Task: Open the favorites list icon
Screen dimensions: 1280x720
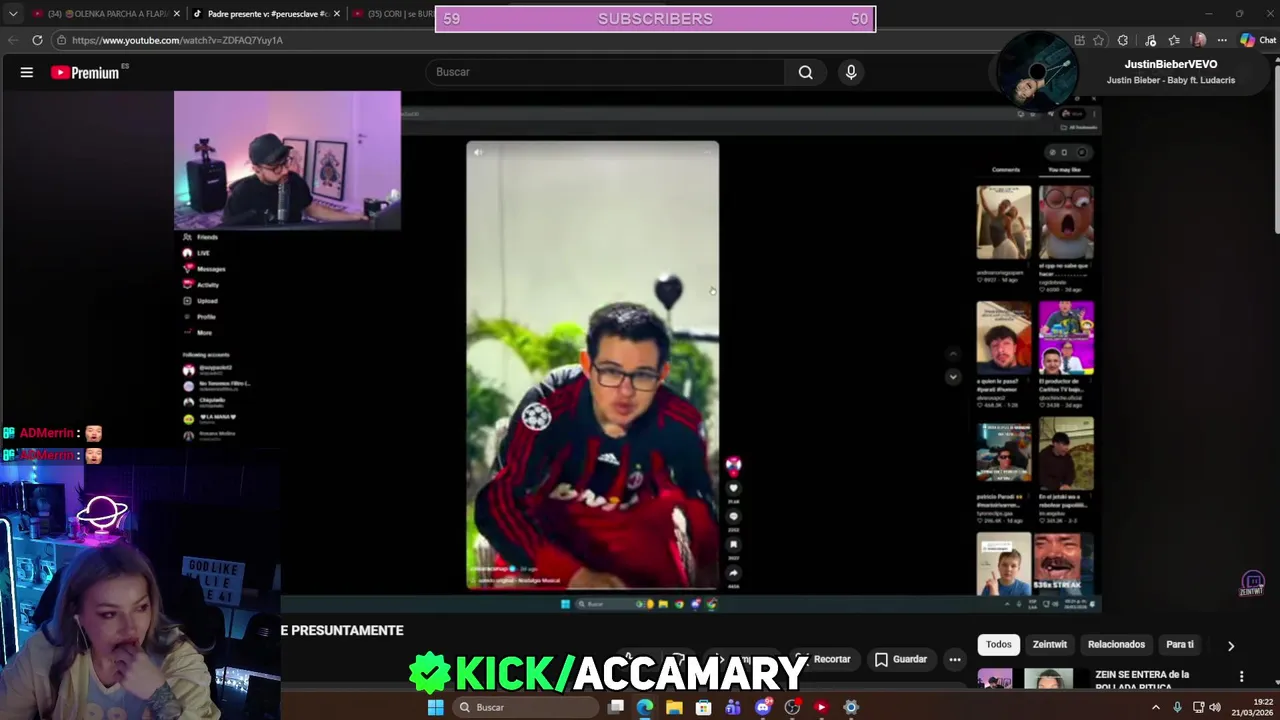Action: coord(1174,40)
